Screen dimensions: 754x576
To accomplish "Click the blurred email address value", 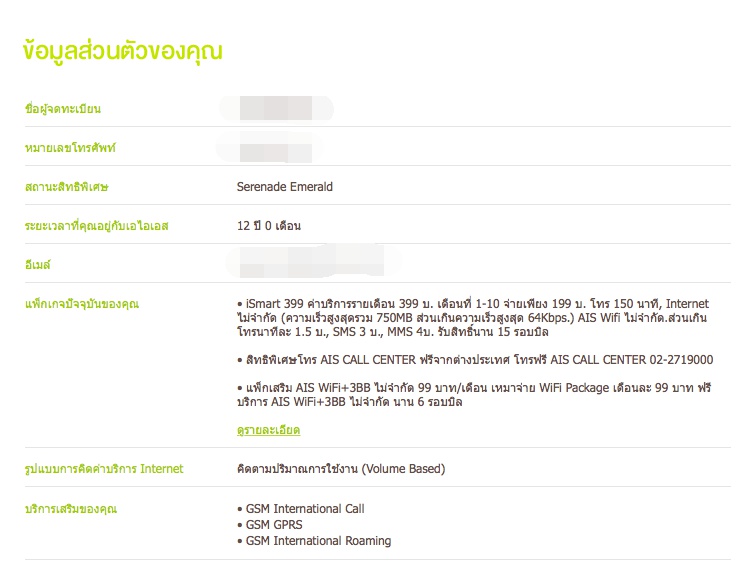I will point(312,265).
